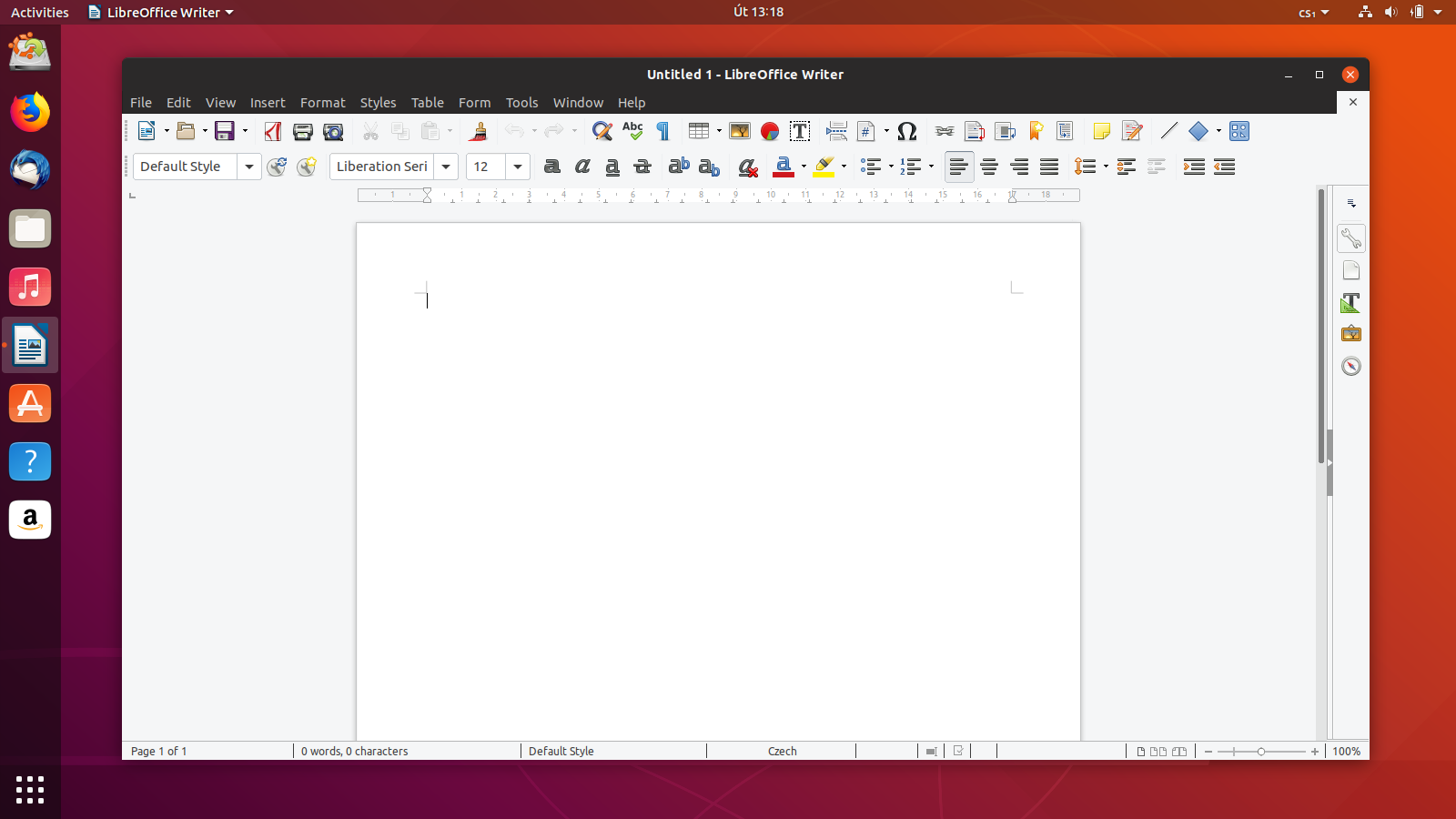Insert a page break

[836, 131]
